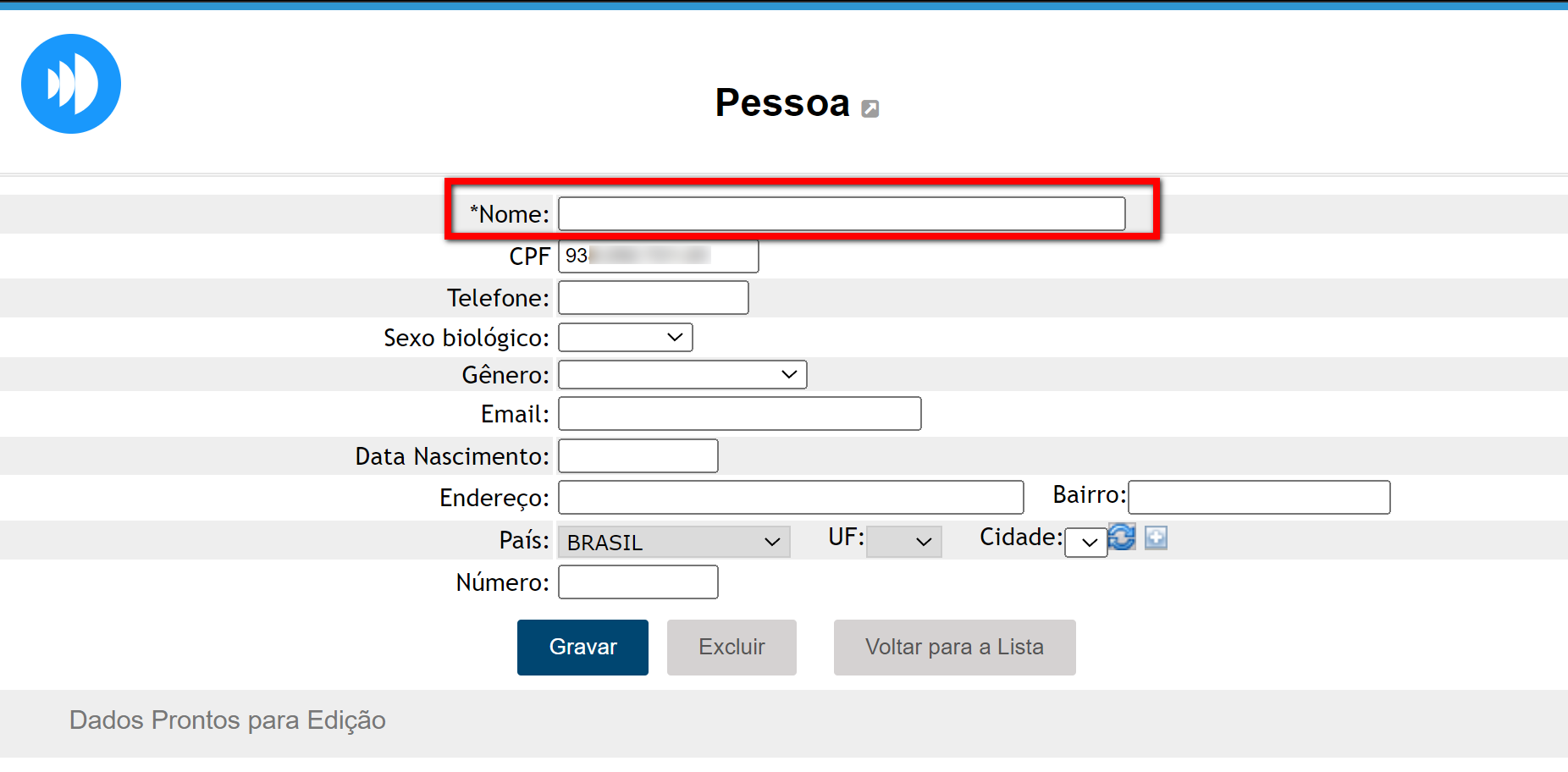Click the Excluir button
The height and width of the screenshot is (772, 1568).
(x=732, y=648)
